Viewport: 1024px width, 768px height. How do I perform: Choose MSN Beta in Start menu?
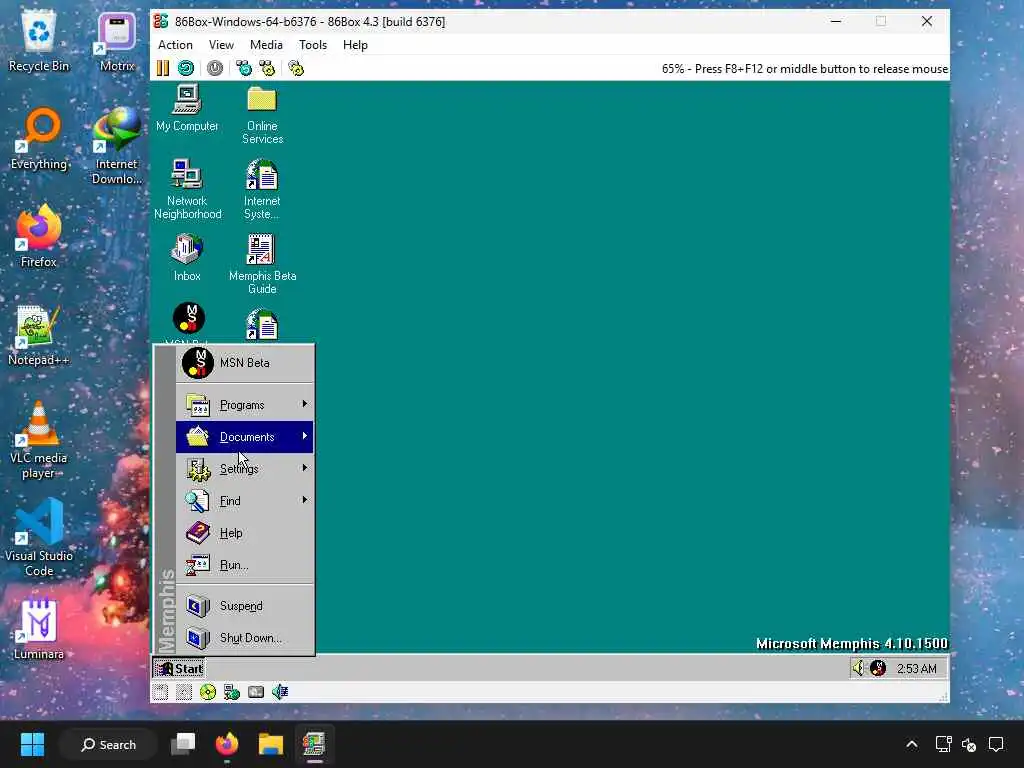tap(245, 363)
